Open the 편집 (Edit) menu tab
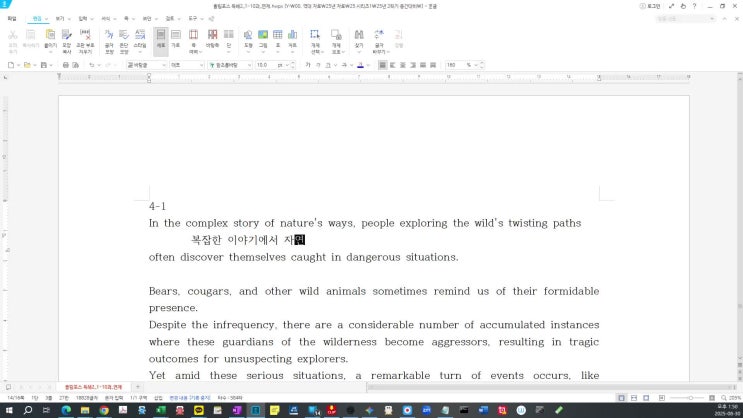The height and width of the screenshot is (418, 743). click(37, 18)
